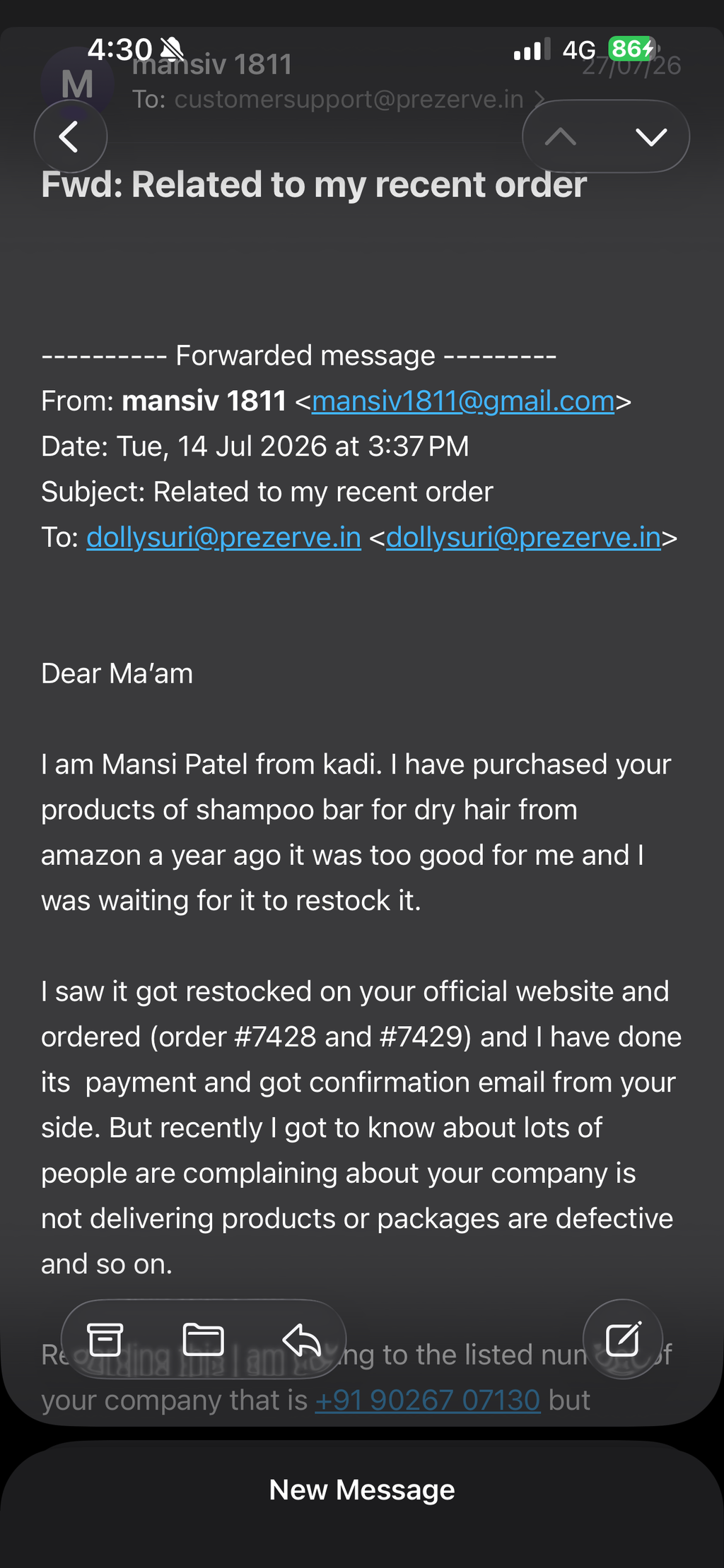Tap the status bar time 4:30

point(119,49)
